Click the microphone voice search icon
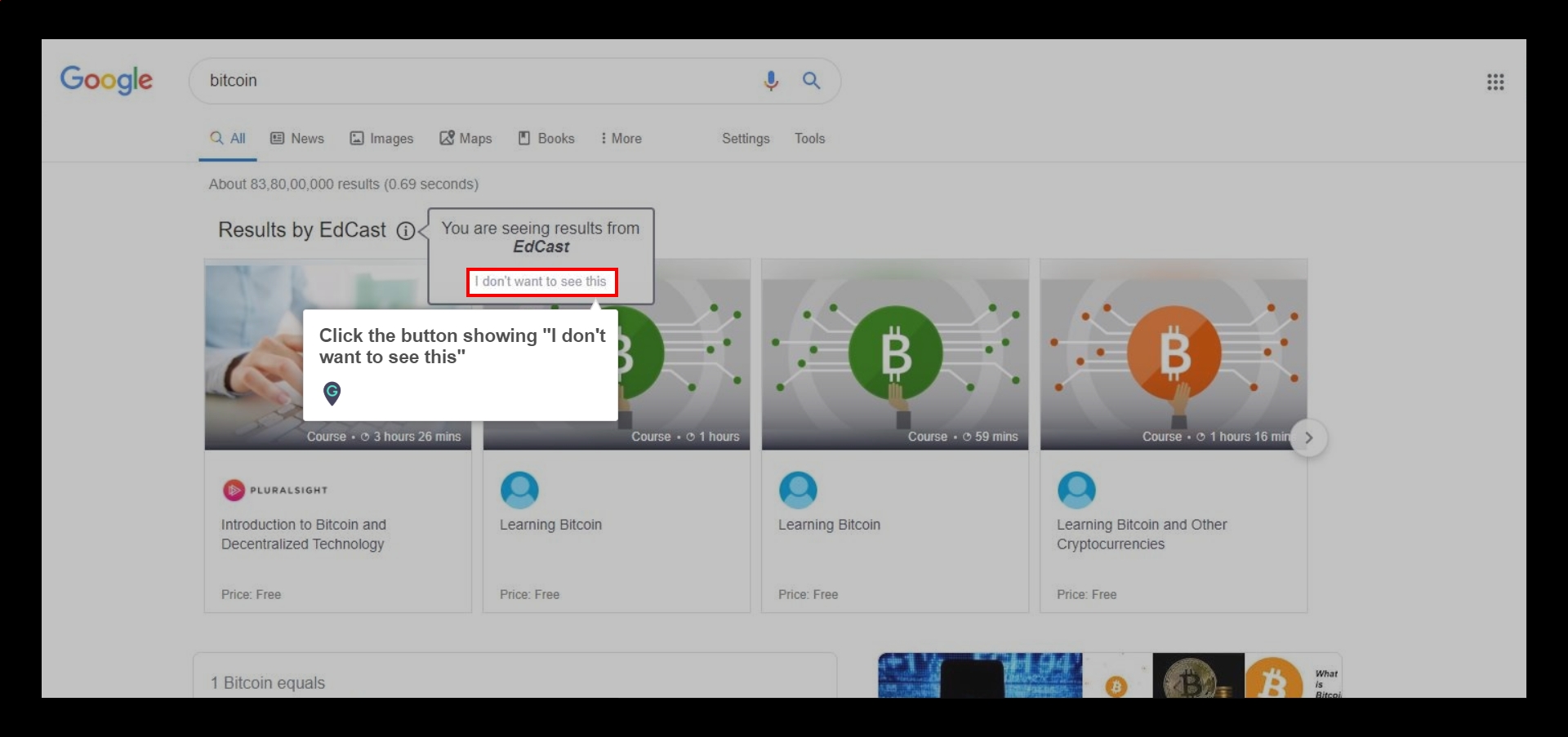This screenshot has width=1568, height=737. pos(770,80)
